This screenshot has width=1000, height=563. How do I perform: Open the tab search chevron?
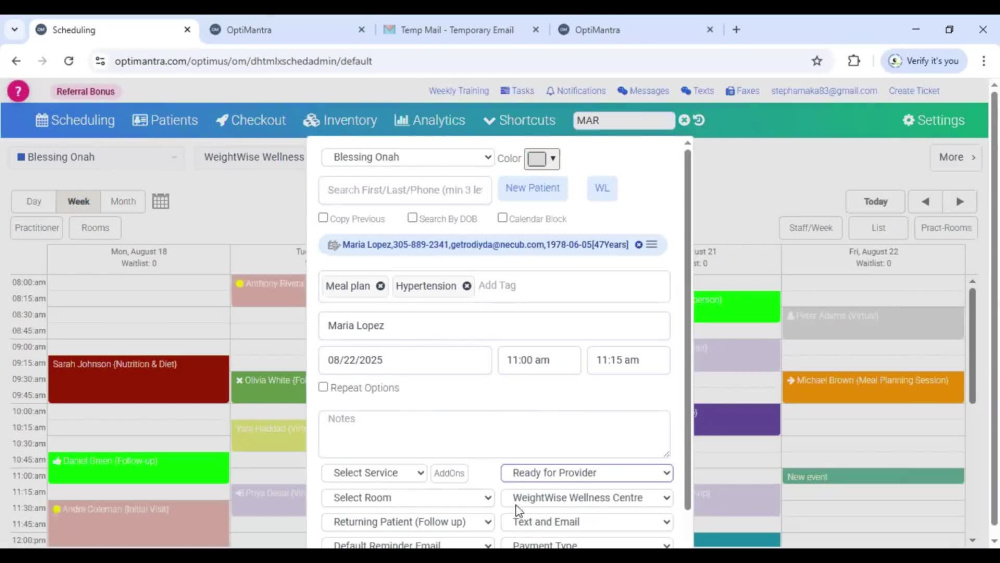point(14,29)
